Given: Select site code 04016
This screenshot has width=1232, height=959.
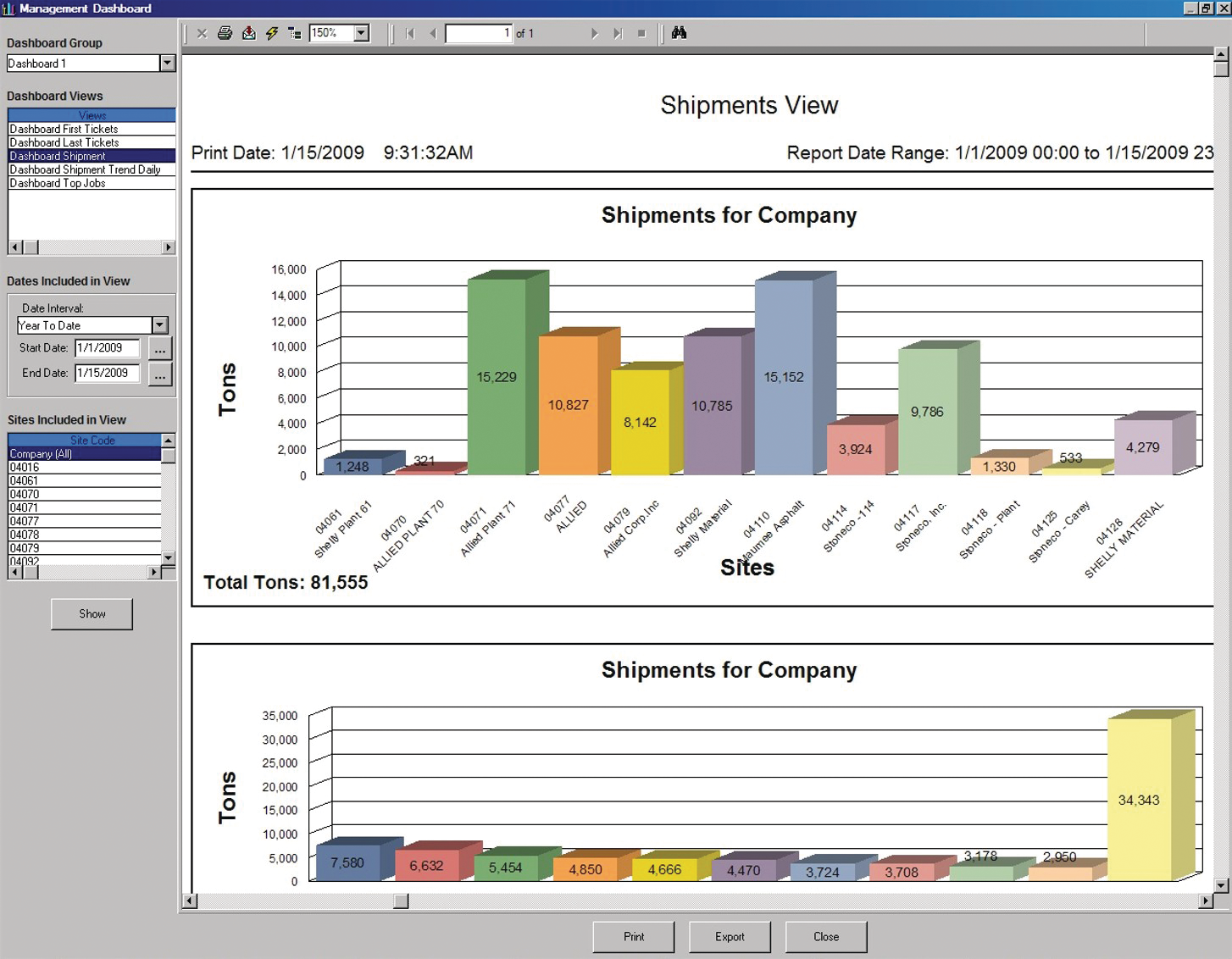Looking at the screenshot, I should (x=85, y=467).
